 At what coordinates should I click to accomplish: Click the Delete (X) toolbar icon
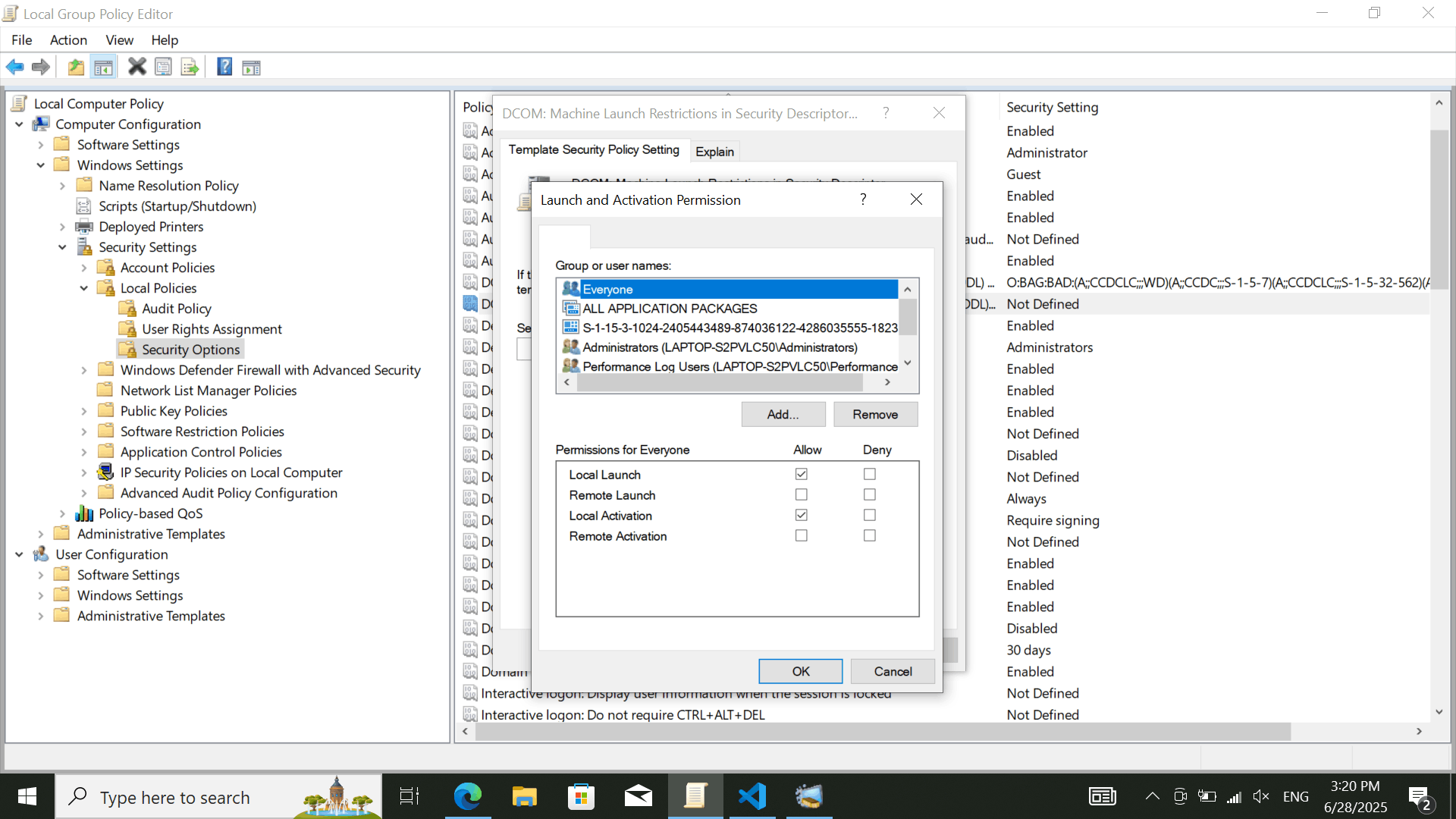click(137, 67)
